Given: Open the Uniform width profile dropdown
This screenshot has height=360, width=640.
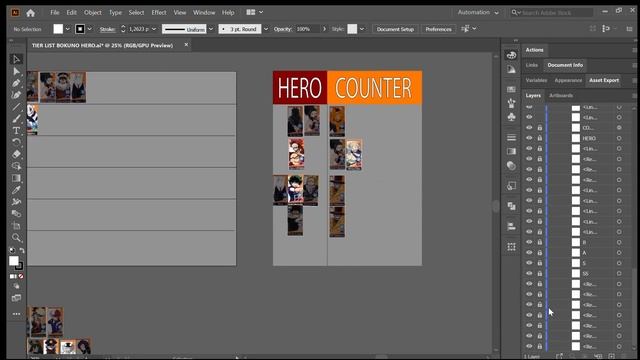Looking at the screenshot, I should pyautogui.click(x=211, y=29).
